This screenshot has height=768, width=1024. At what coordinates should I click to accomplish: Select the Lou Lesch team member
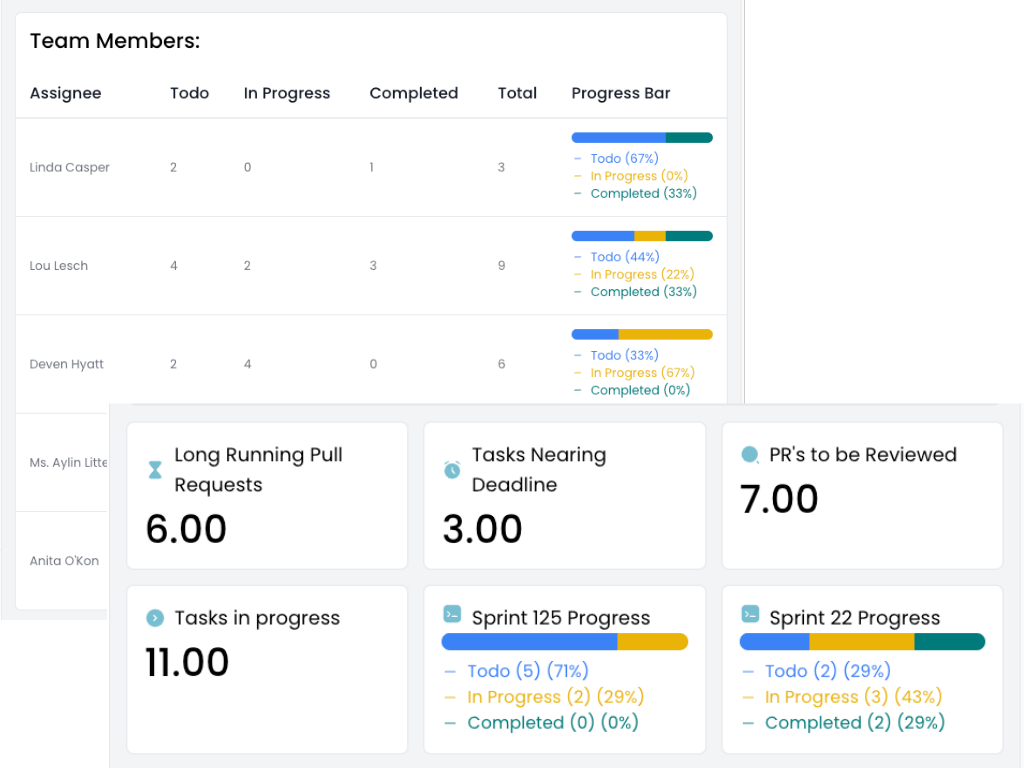pyautogui.click(x=59, y=266)
